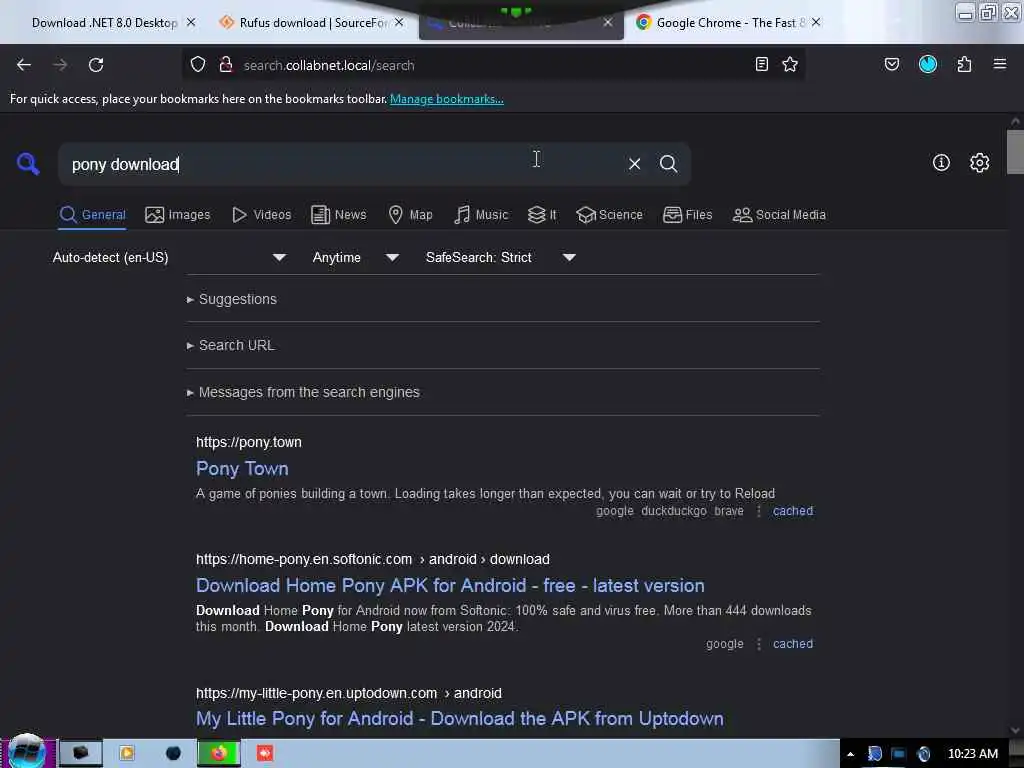The width and height of the screenshot is (1024, 768).
Task: Open the Softonic result menu dots
Action: (759, 643)
